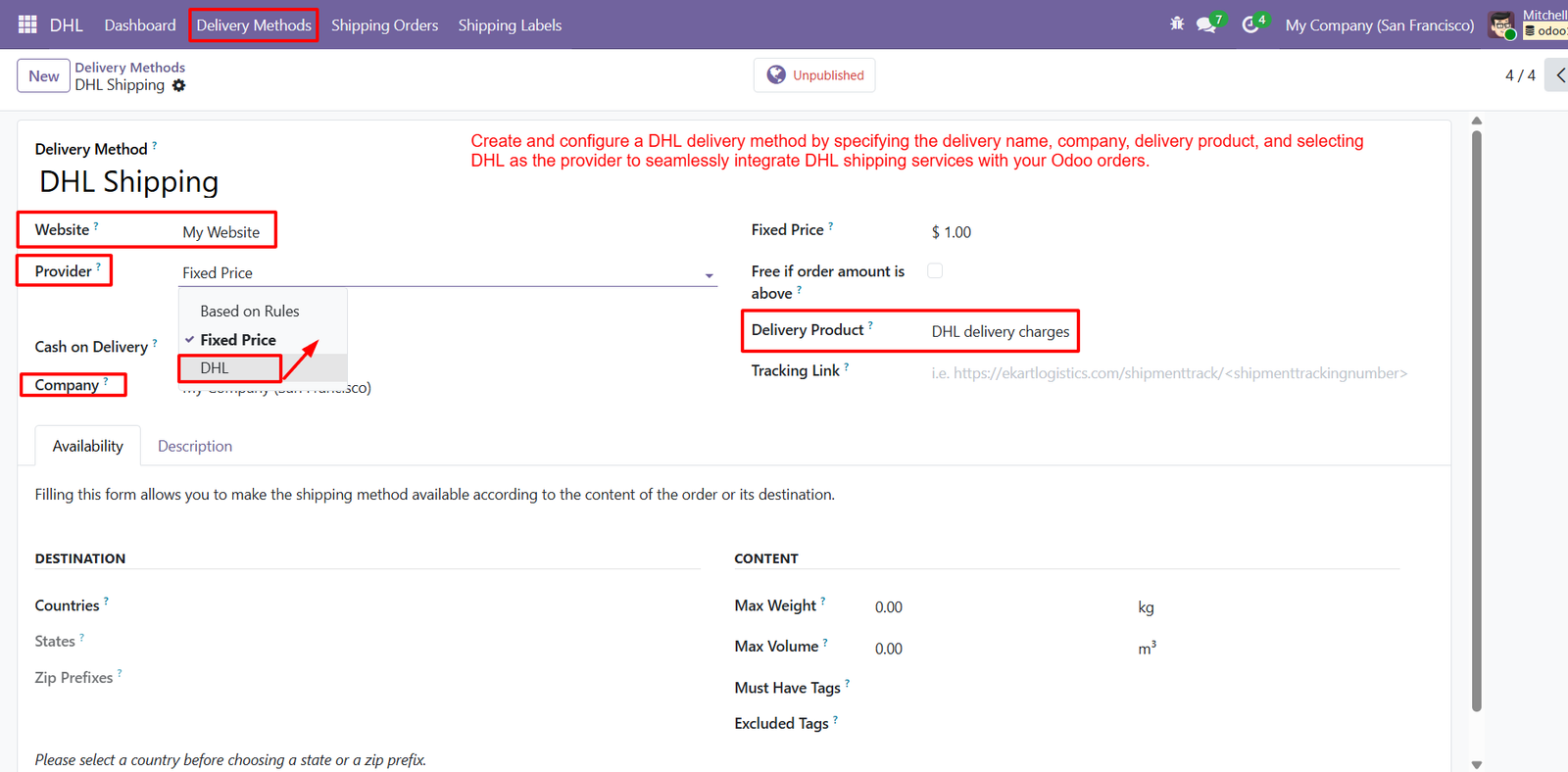Select 'DHL' provider option
Screen dimensions: 1568x772
click(263, 368)
